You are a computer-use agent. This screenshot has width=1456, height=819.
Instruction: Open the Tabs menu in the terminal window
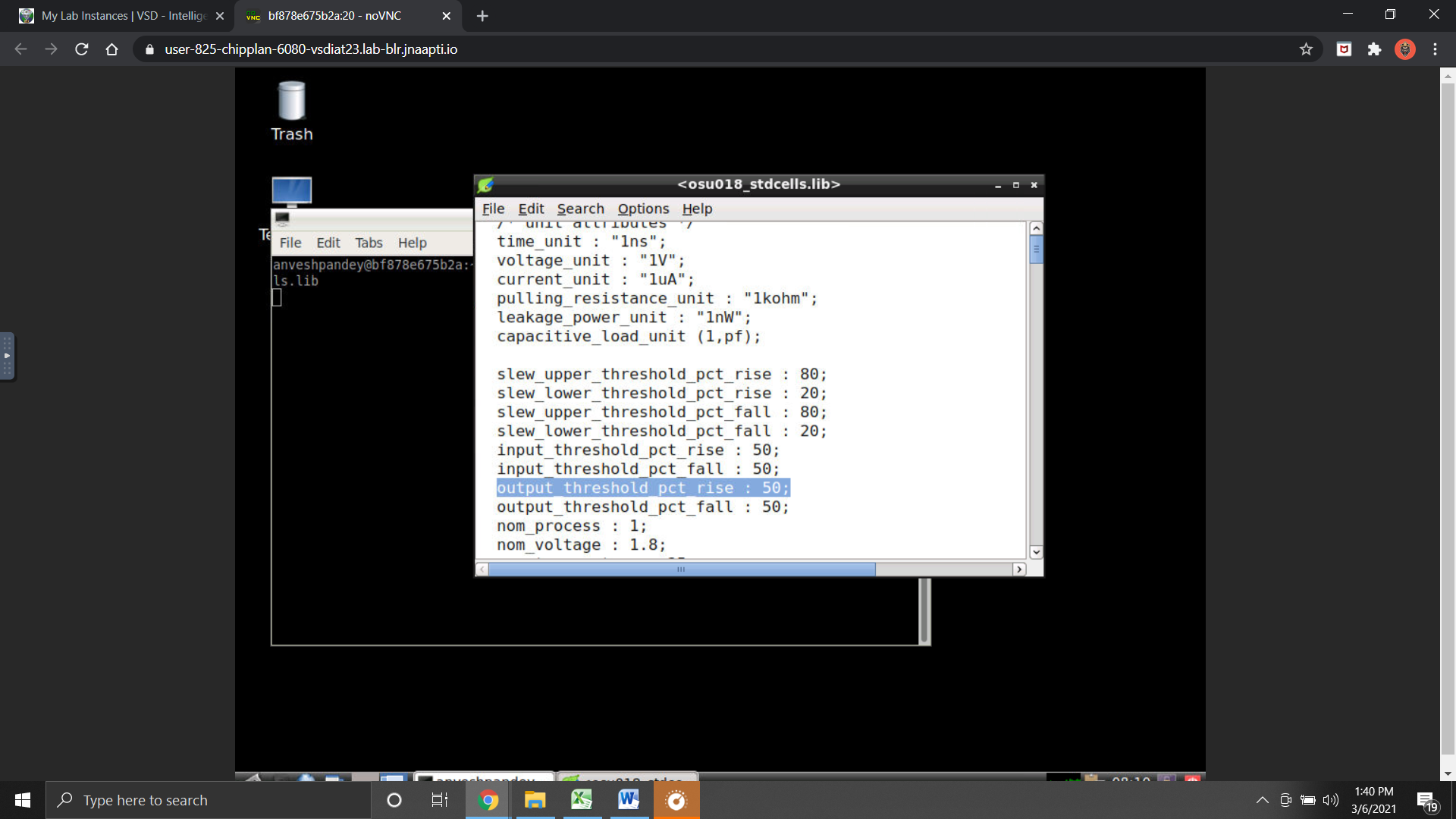tap(369, 243)
